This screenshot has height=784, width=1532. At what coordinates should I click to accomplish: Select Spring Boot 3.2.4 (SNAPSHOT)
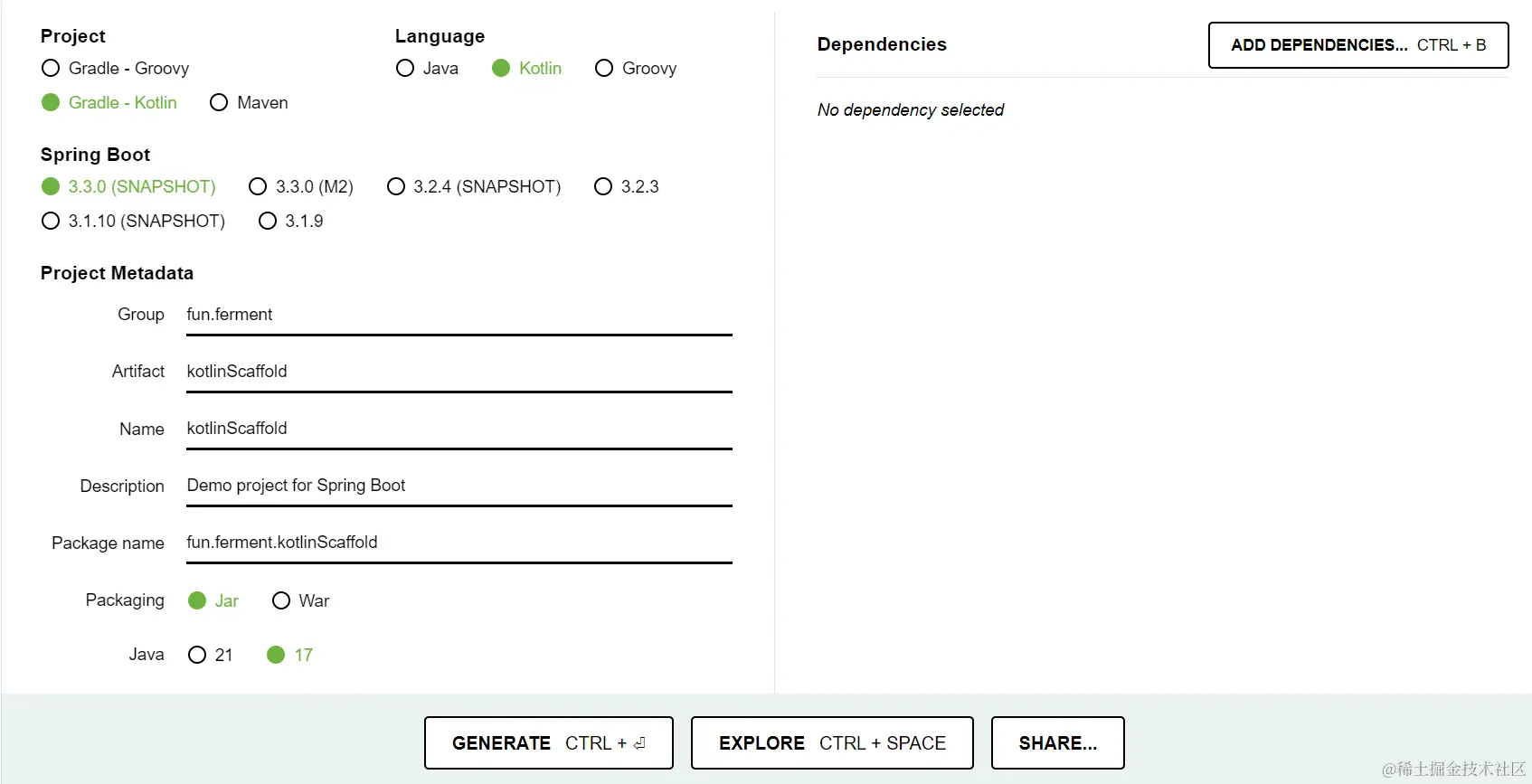coord(474,187)
